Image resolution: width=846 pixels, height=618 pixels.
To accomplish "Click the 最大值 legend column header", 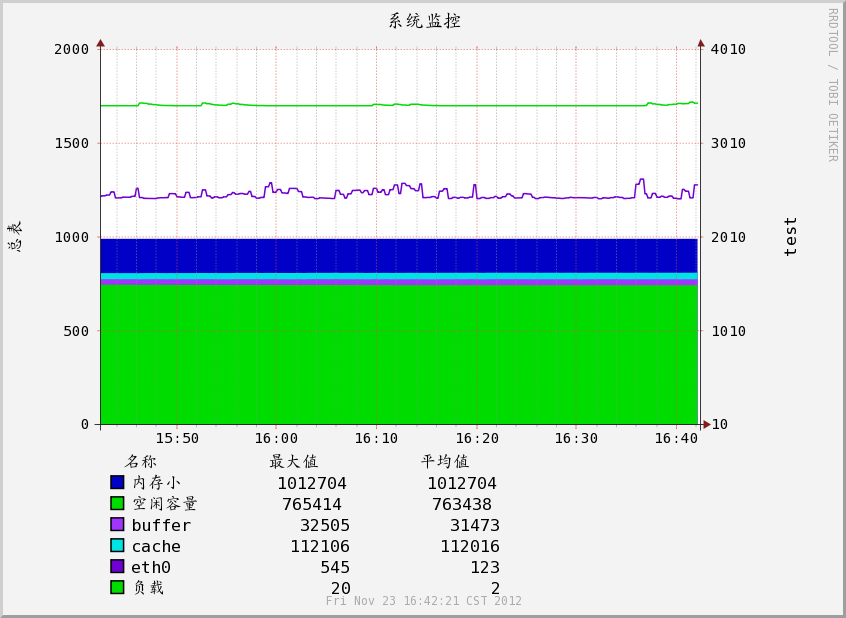I will coord(294,461).
